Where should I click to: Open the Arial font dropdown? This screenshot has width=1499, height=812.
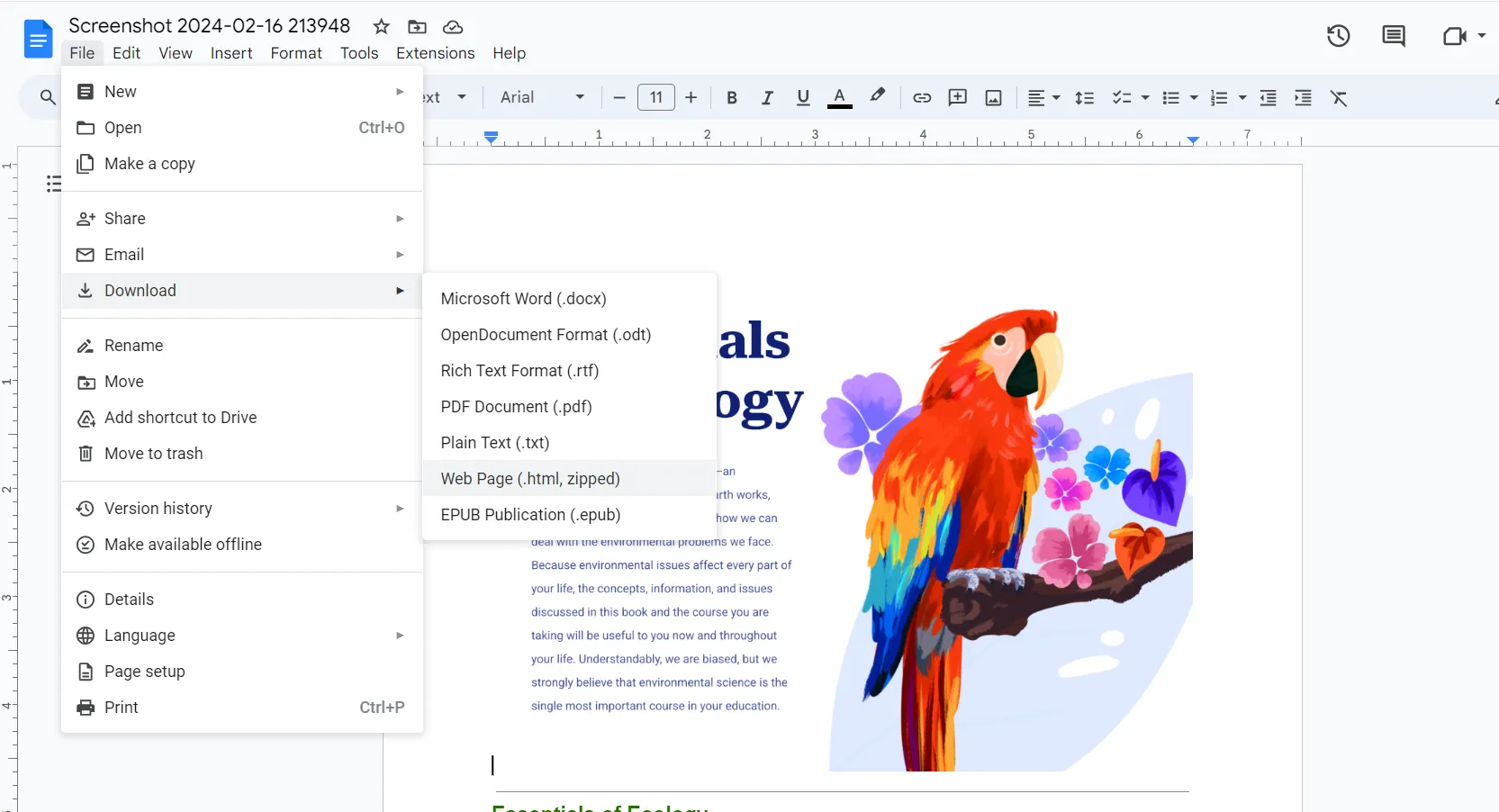coord(540,98)
